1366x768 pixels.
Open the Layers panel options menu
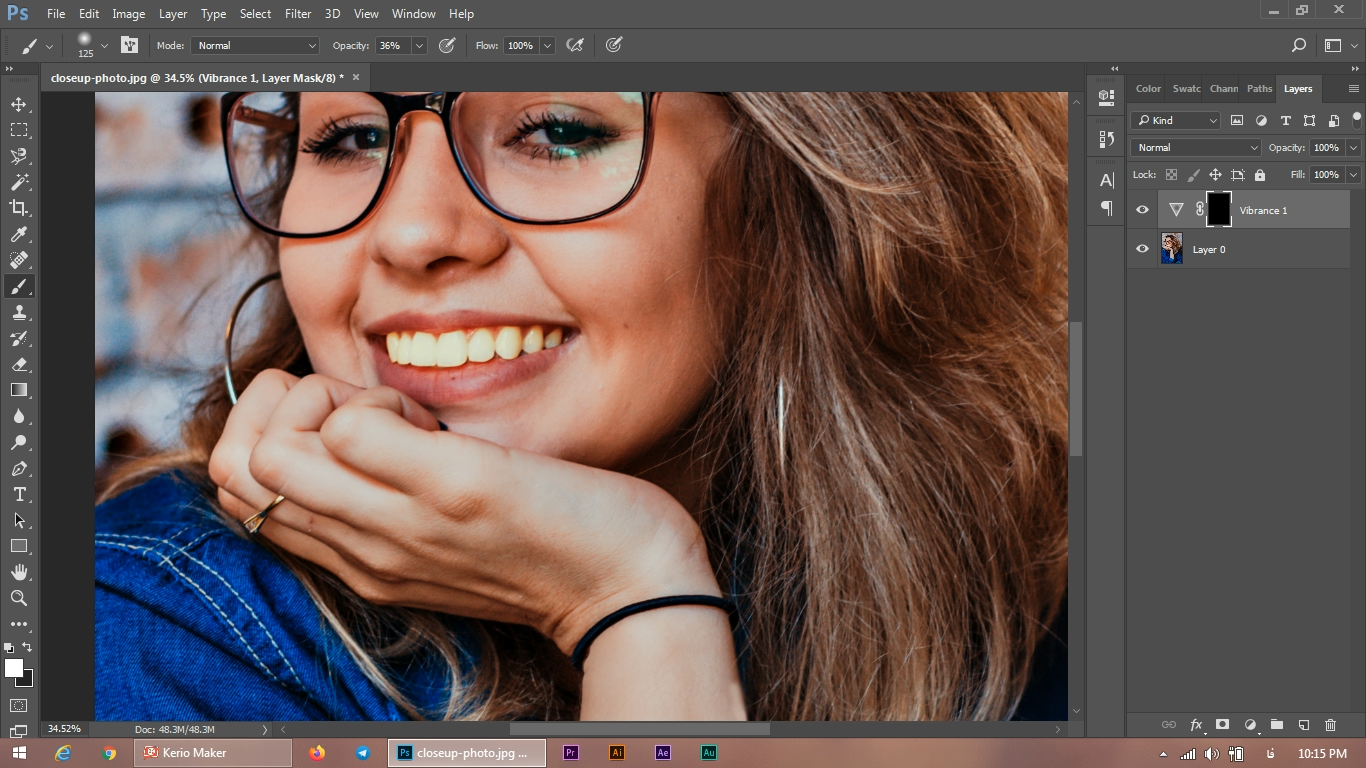(1354, 88)
